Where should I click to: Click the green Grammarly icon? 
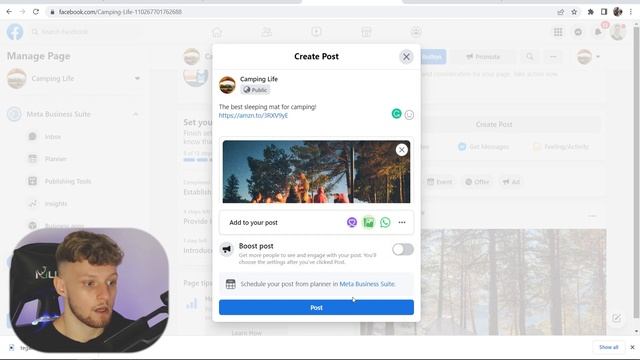(x=396, y=114)
